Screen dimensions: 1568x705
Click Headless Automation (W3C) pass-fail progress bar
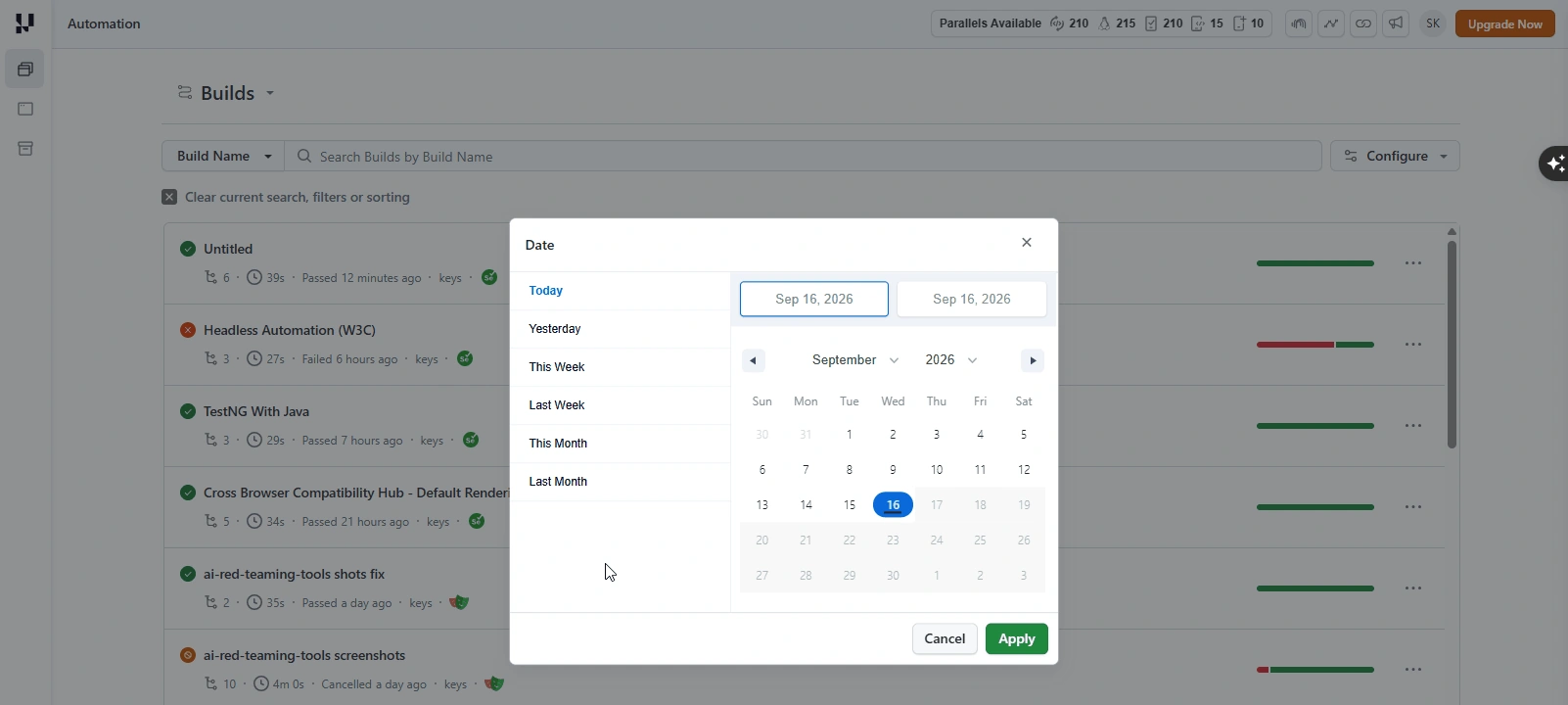[1314, 345]
